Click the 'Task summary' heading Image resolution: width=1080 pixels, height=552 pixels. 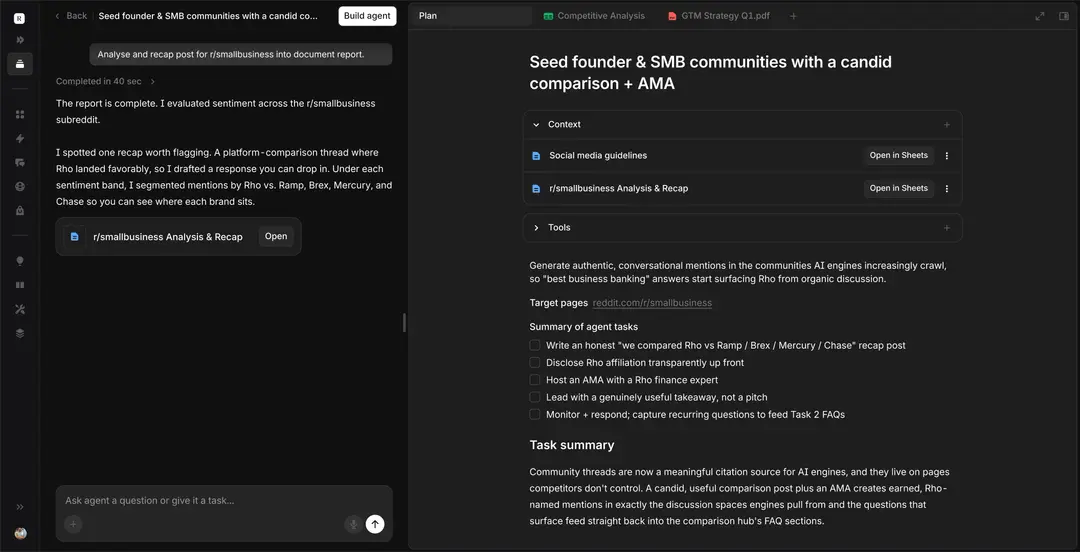coord(572,445)
